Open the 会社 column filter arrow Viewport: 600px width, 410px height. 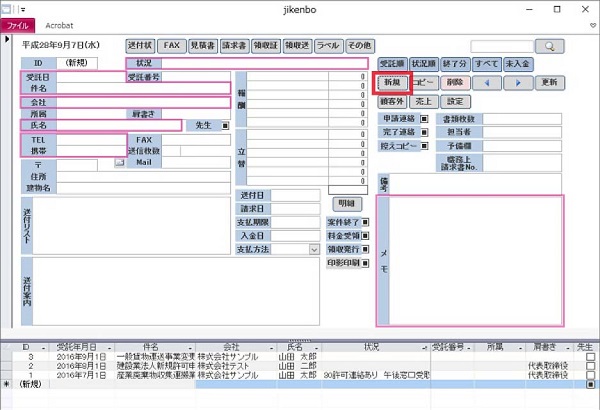click(271, 348)
